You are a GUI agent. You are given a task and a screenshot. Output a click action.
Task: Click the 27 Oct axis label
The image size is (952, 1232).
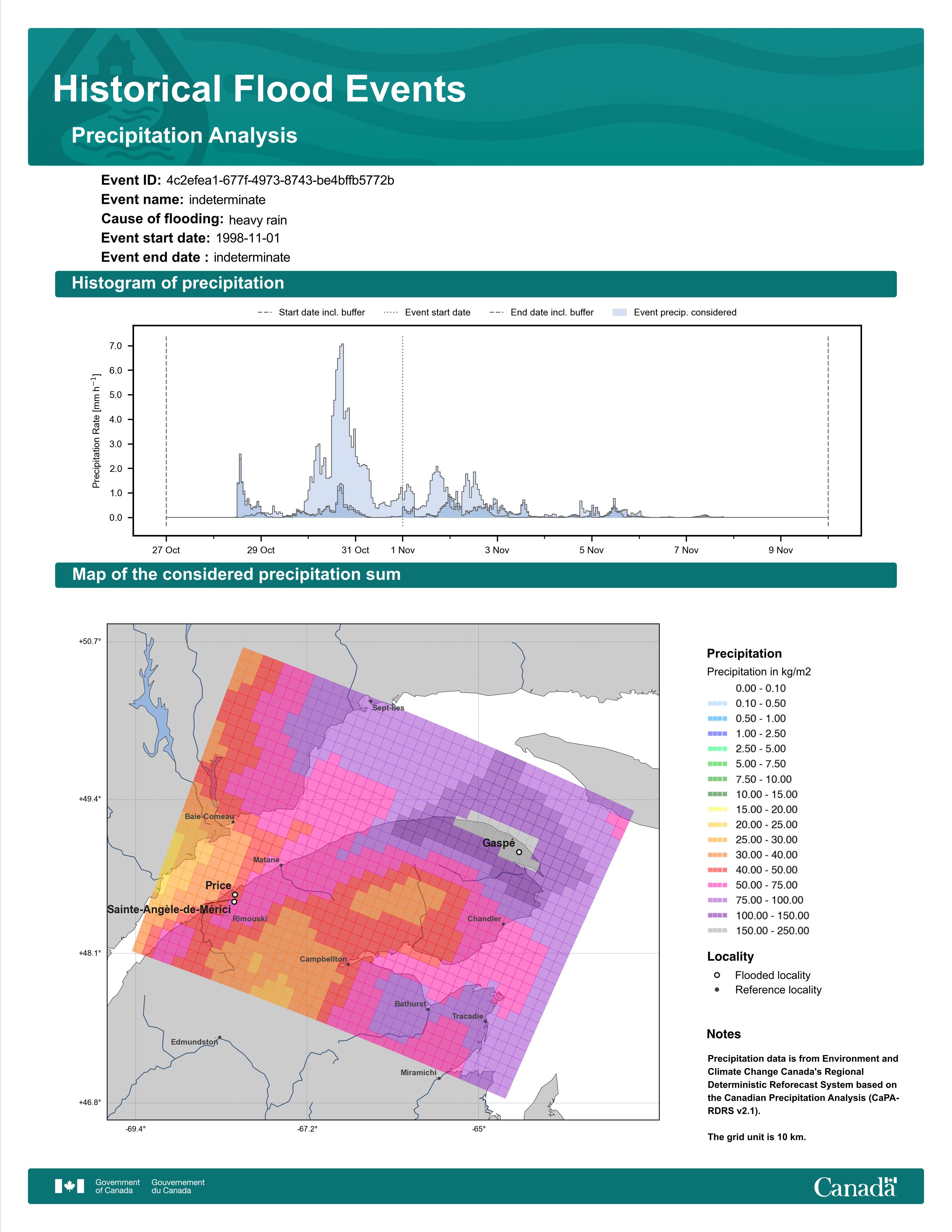(166, 550)
